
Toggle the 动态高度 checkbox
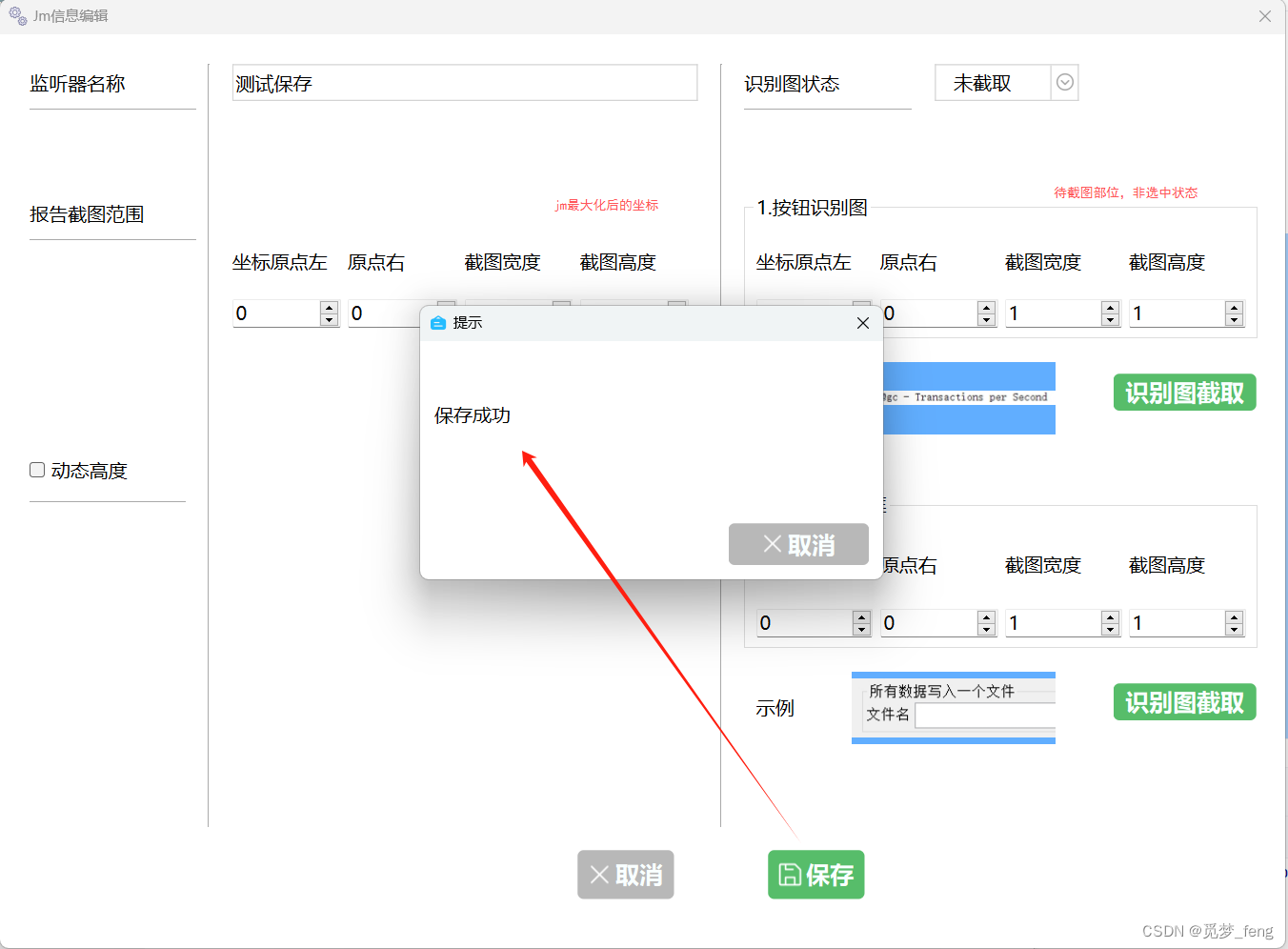pyautogui.click(x=37, y=470)
